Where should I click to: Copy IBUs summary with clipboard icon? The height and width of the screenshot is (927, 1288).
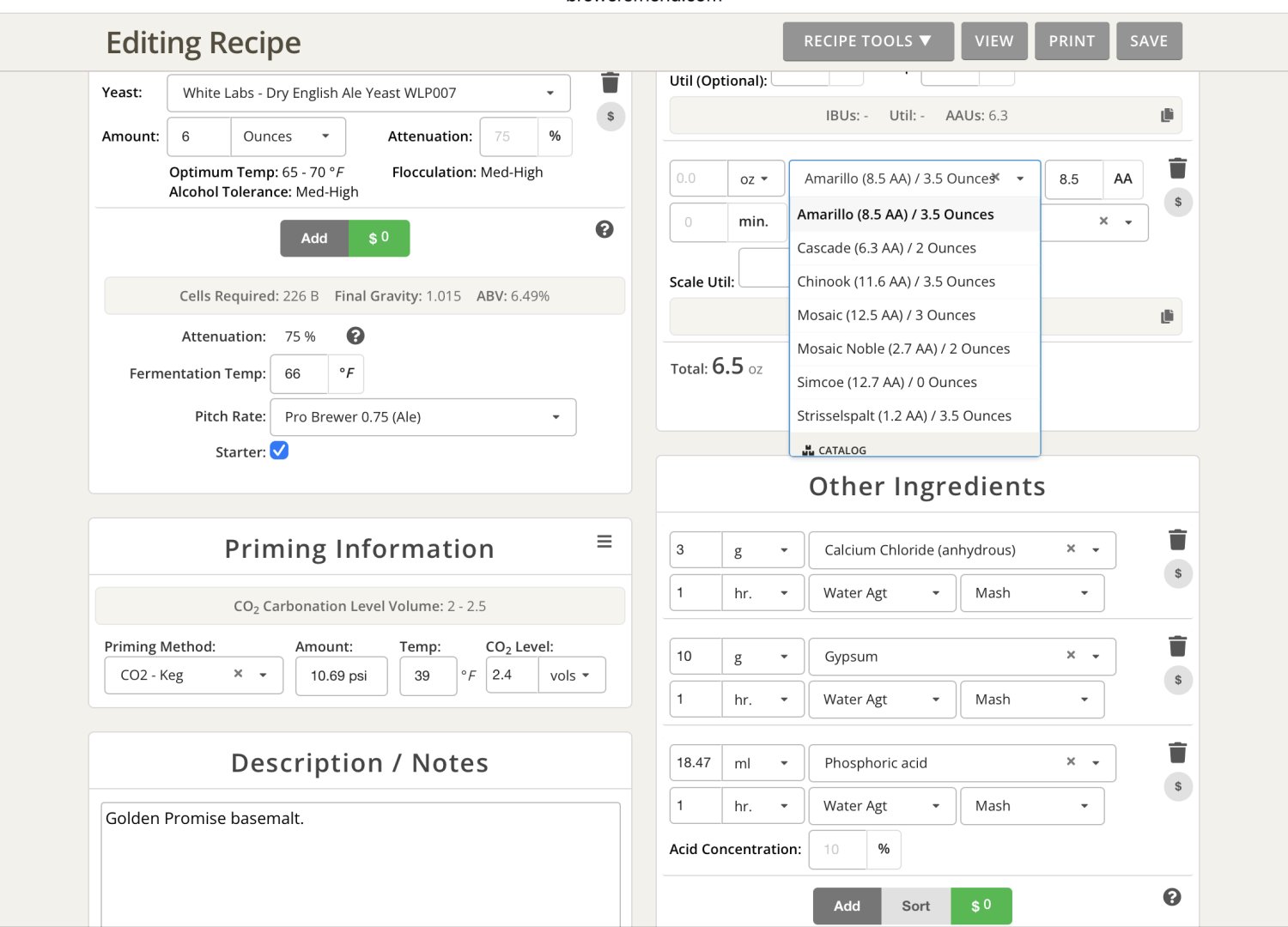tap(1167, 115)
